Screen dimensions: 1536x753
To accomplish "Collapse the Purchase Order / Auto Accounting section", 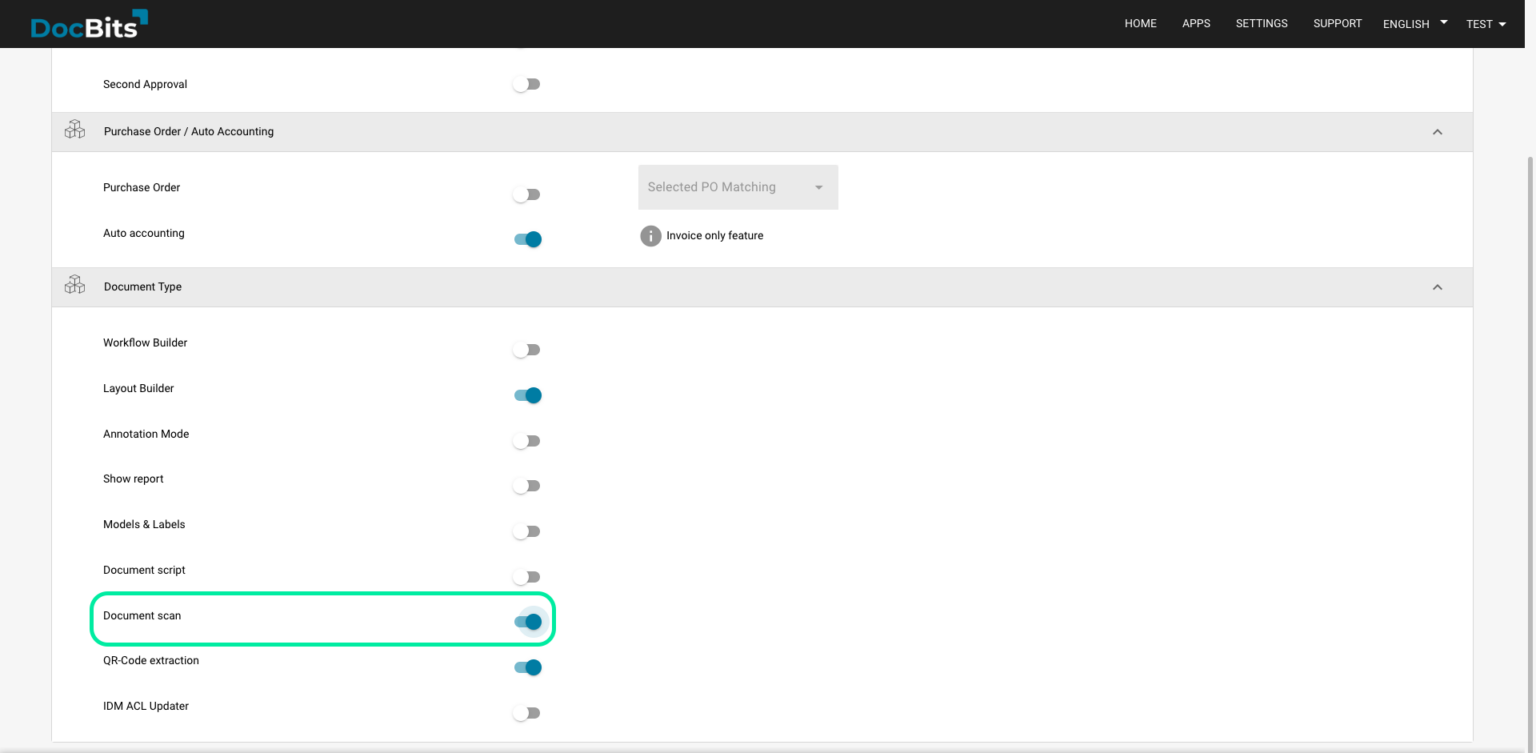I will click(1437, 131).
